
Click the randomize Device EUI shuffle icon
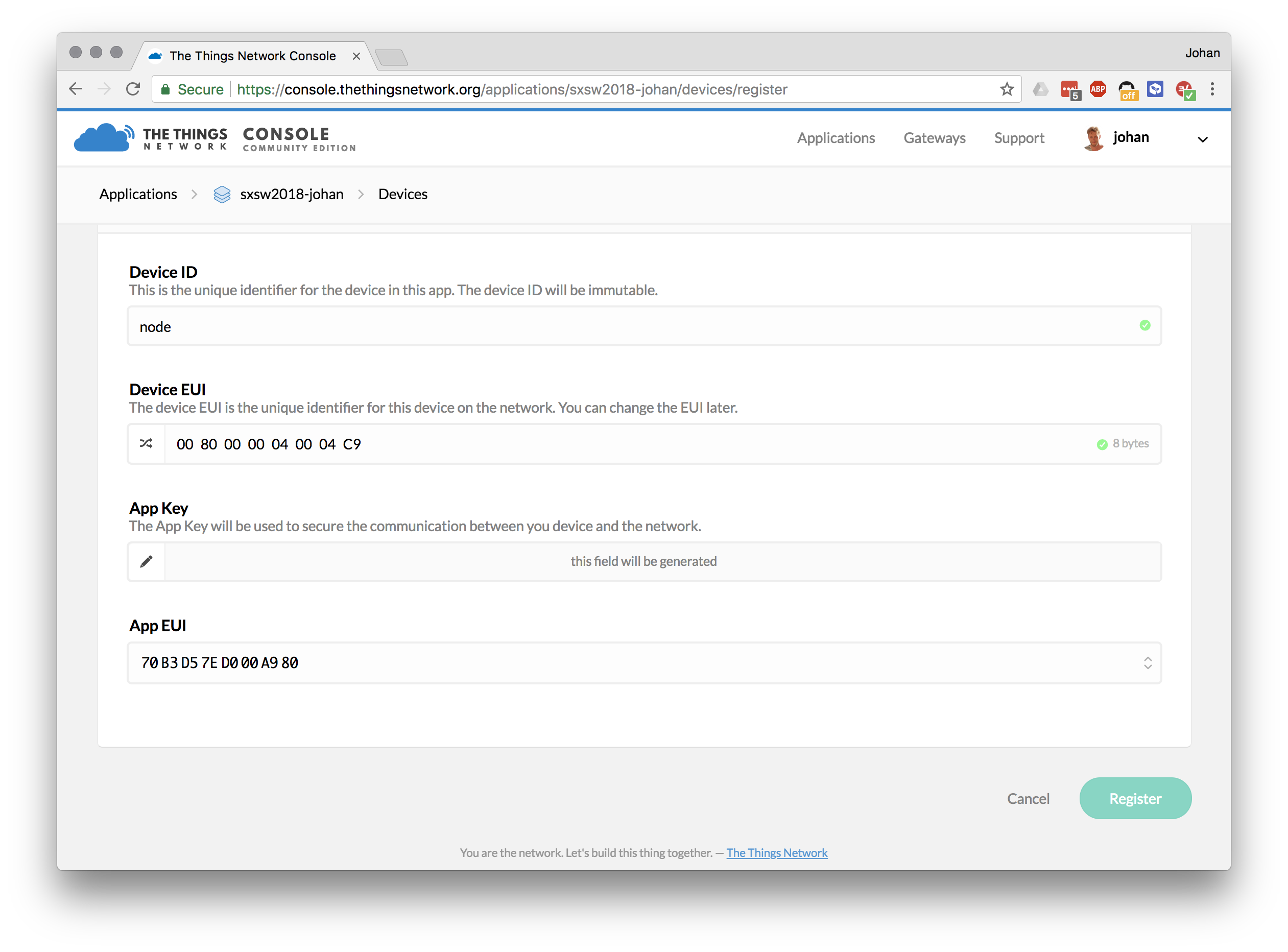[x=147, y=444]
